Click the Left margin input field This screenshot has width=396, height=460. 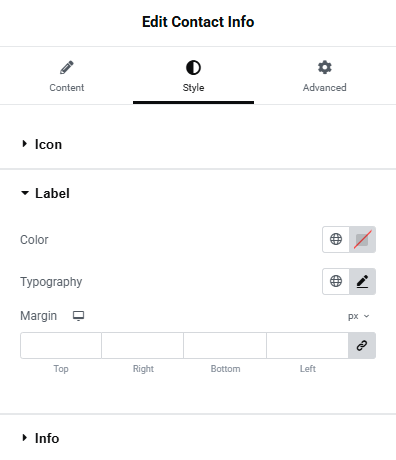click(x=307, y=345)
